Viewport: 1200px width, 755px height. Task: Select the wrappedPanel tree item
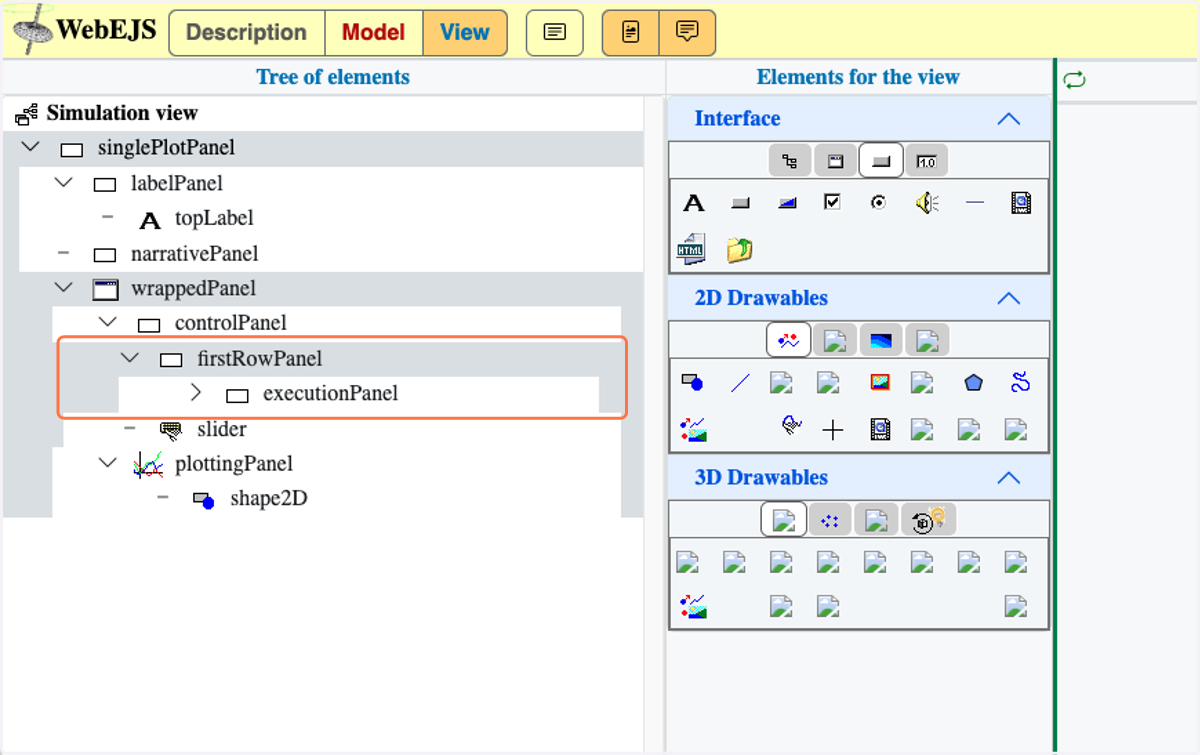click(194, 288)
